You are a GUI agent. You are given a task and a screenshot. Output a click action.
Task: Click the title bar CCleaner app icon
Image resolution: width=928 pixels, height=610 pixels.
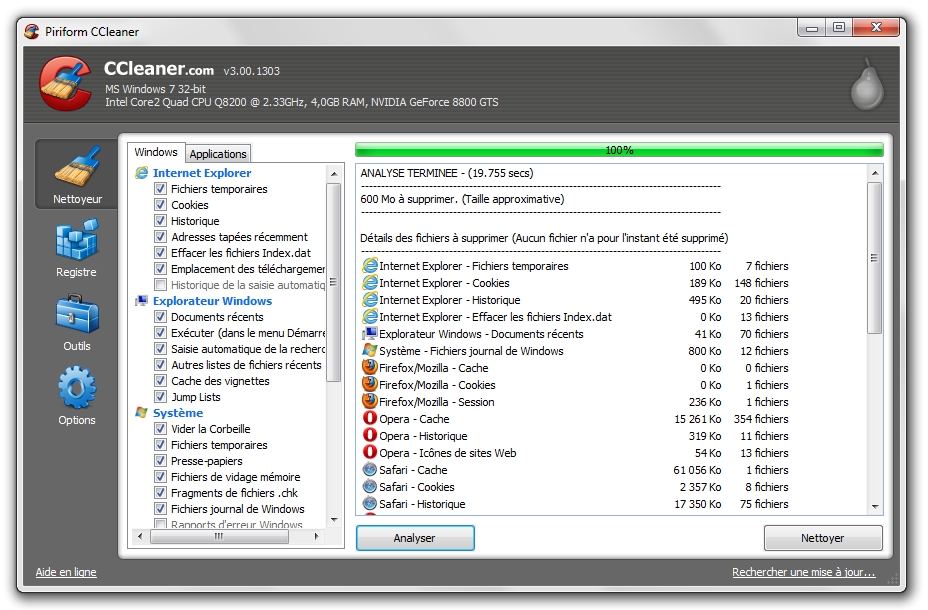point(31,31)
